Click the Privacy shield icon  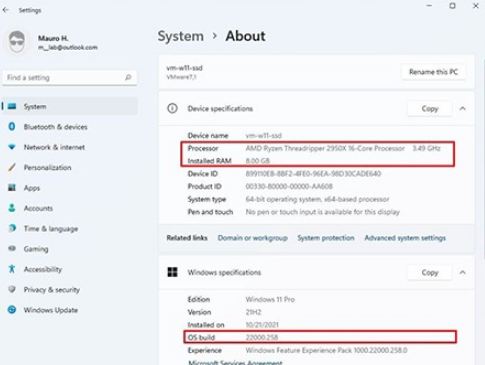(12, 289)
